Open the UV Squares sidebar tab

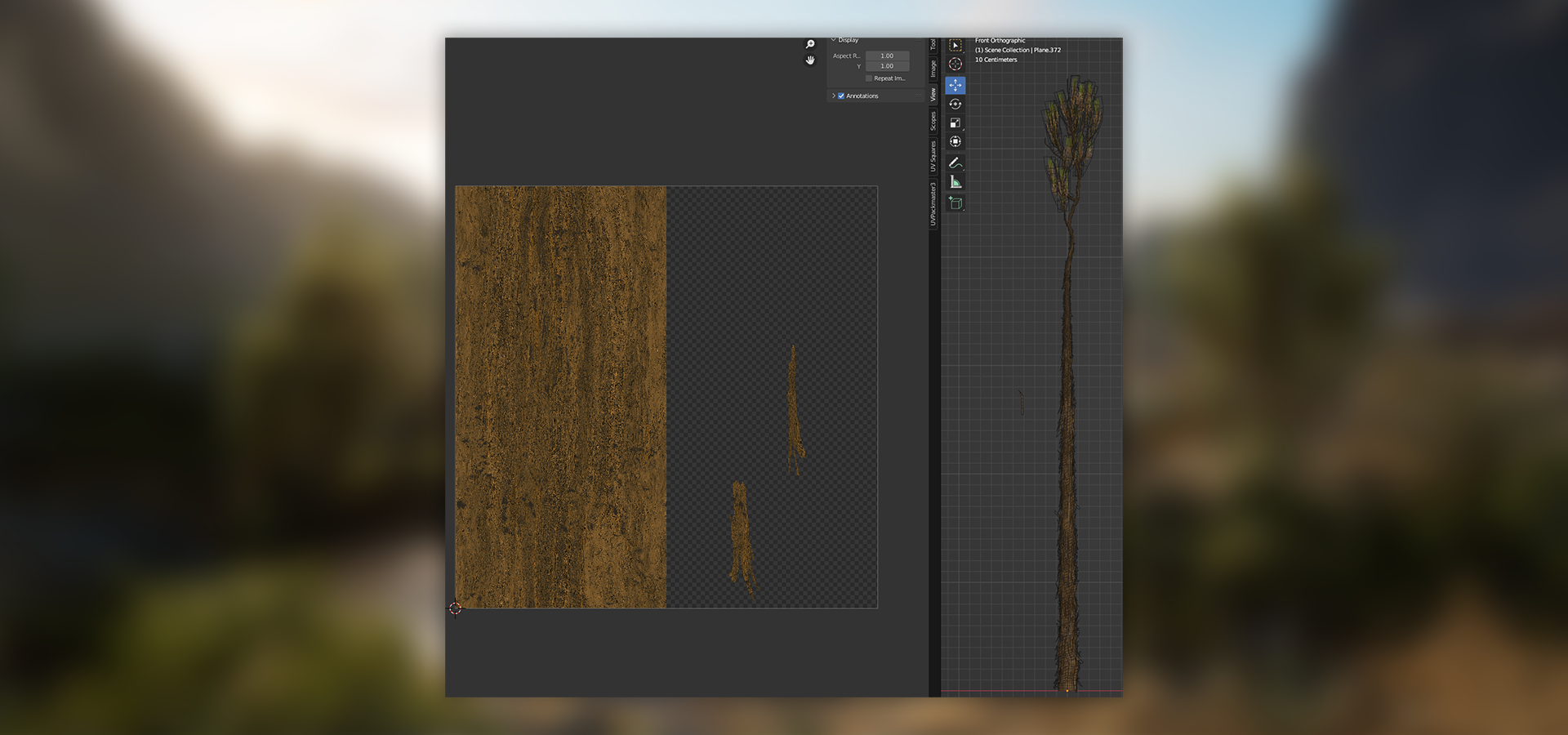(x=933, y=156)
